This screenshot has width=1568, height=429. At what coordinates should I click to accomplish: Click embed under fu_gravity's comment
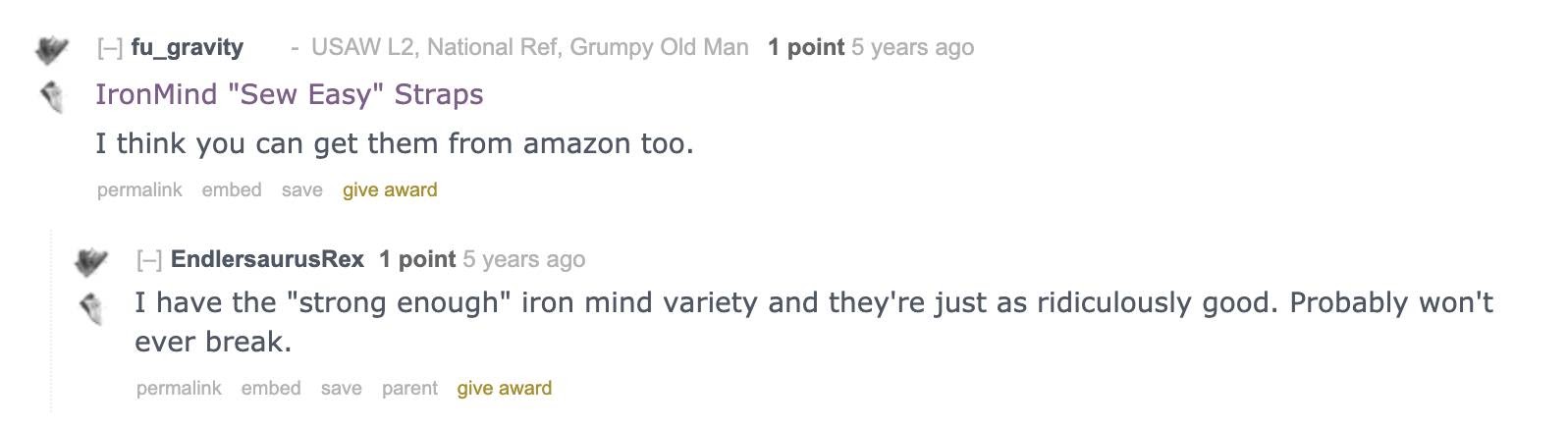[x=232, y=189]
